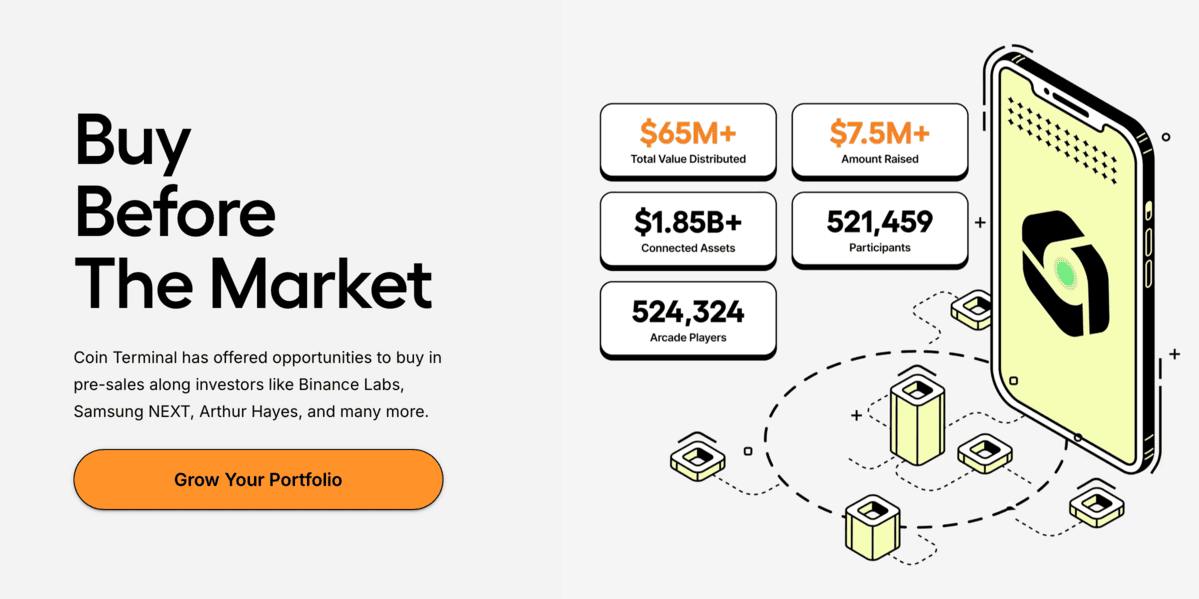The image size is (1199, 599).
Task: Click the Coin Terminal logo on phone
Action: [x=1064, y=273]
